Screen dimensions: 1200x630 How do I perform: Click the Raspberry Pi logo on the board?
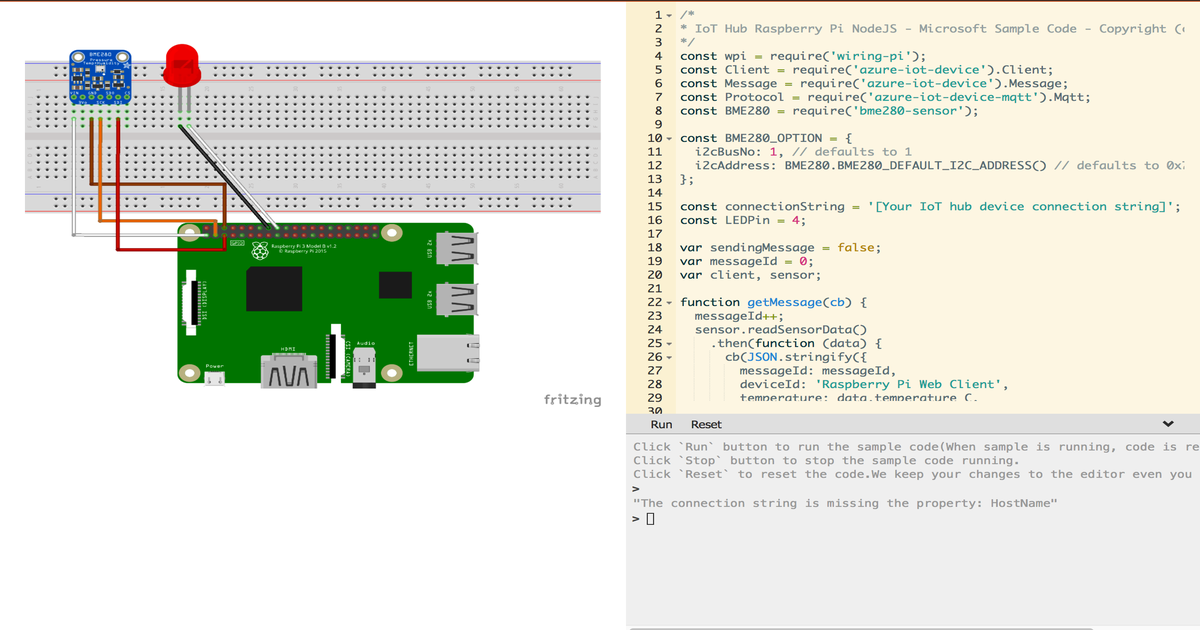click(258, 250)
